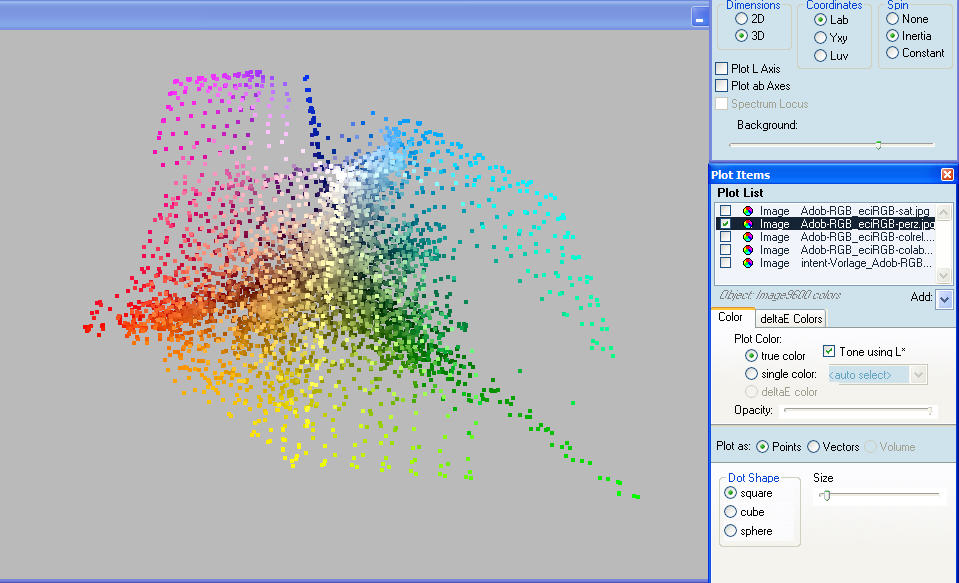Minimize the 3D plot window
Viewport: 959px width, 583px height.
click(699, 17)
